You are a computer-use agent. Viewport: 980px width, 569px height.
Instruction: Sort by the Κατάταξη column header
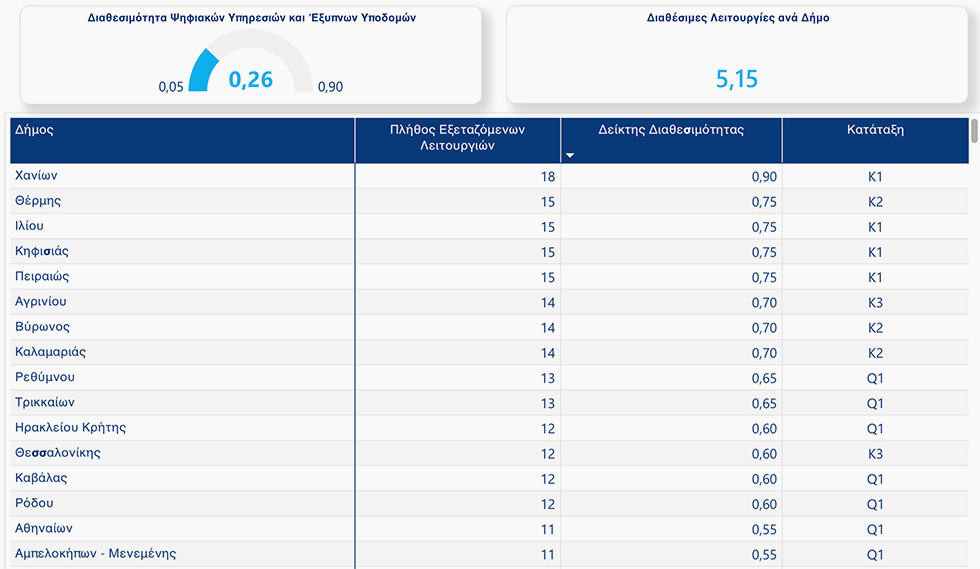[x=875, y=130]
